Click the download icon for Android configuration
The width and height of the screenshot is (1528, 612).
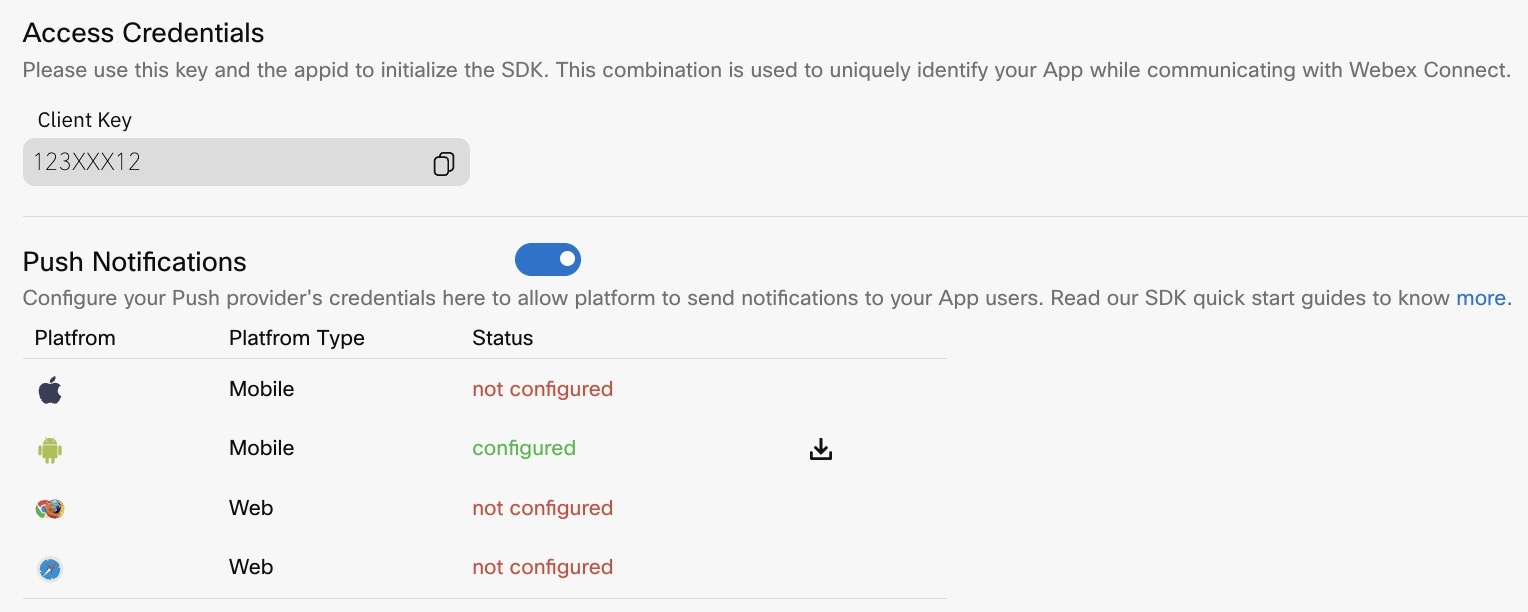pos(820,449)
